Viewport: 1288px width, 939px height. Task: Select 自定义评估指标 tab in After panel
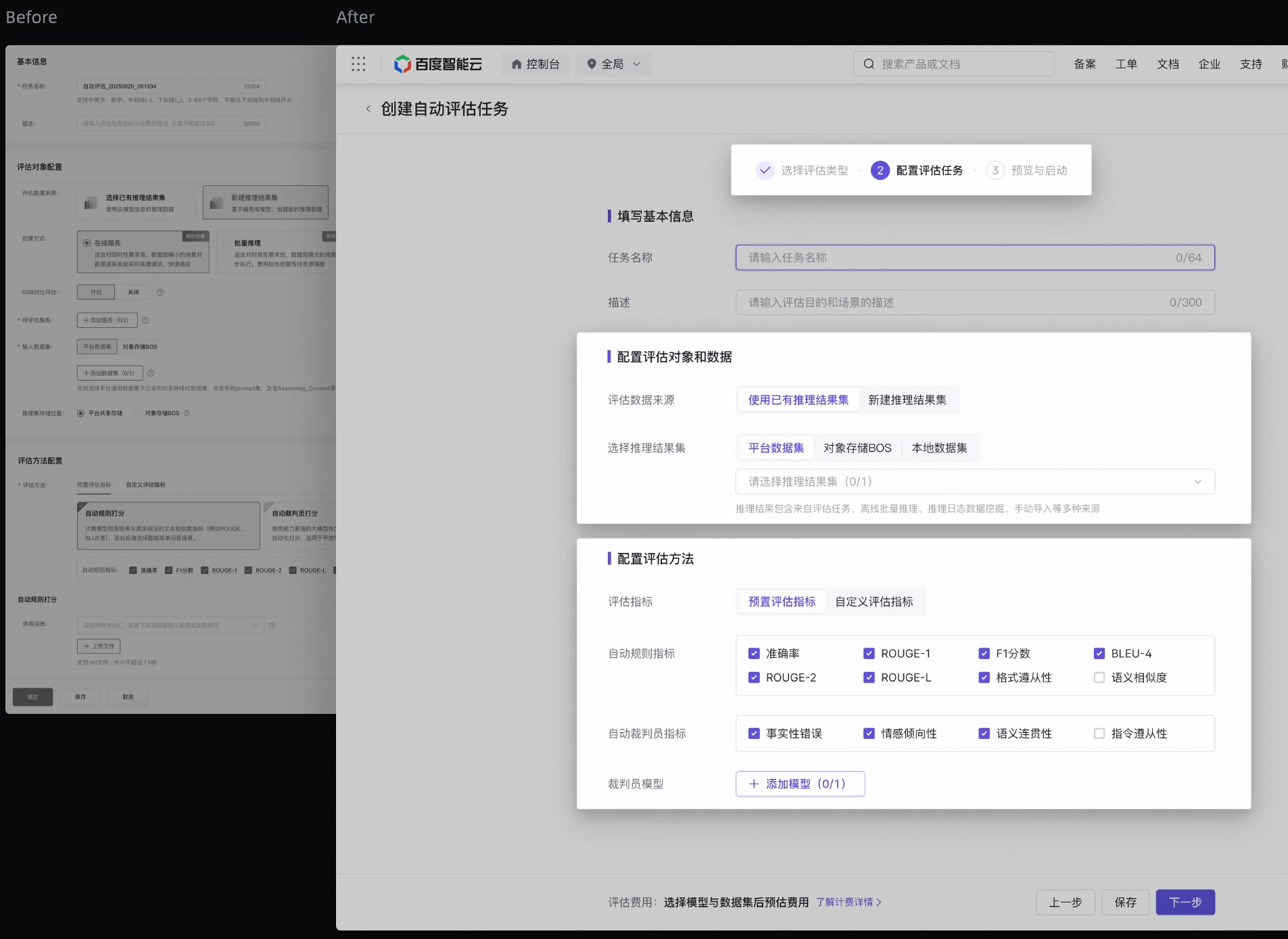[x=874, y=602]
